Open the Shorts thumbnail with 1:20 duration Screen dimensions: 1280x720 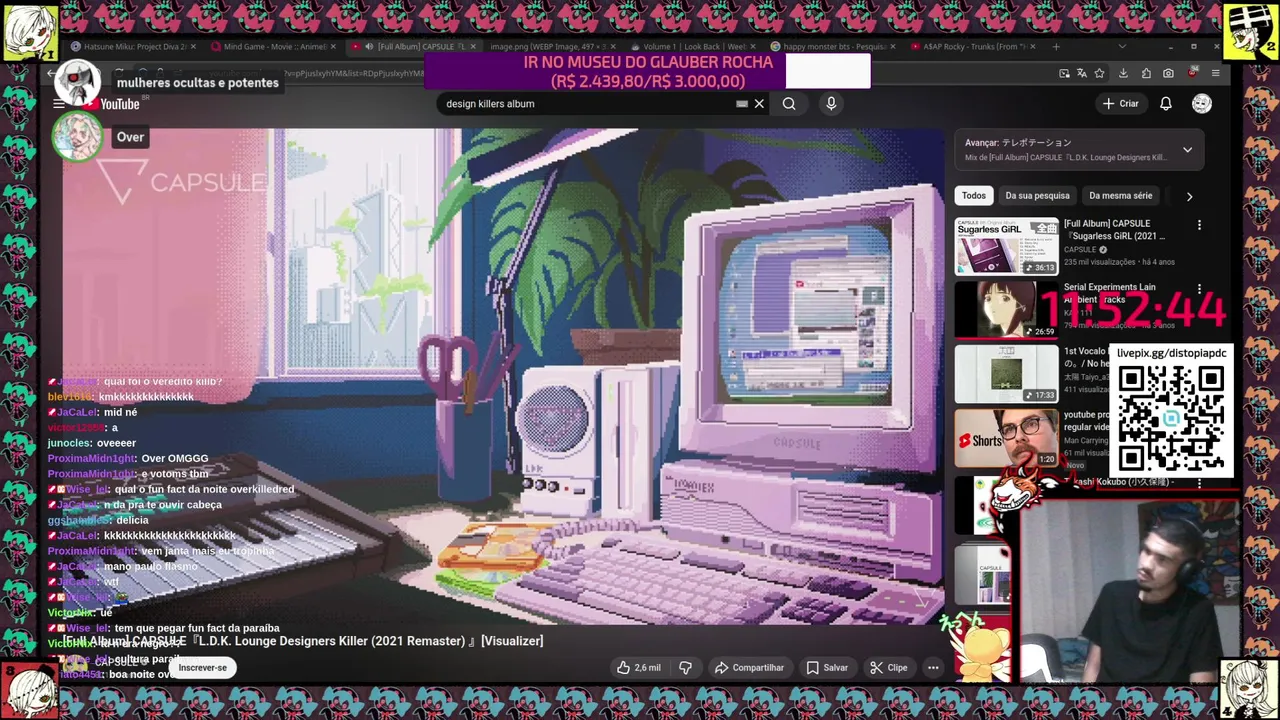(1006, 438)
